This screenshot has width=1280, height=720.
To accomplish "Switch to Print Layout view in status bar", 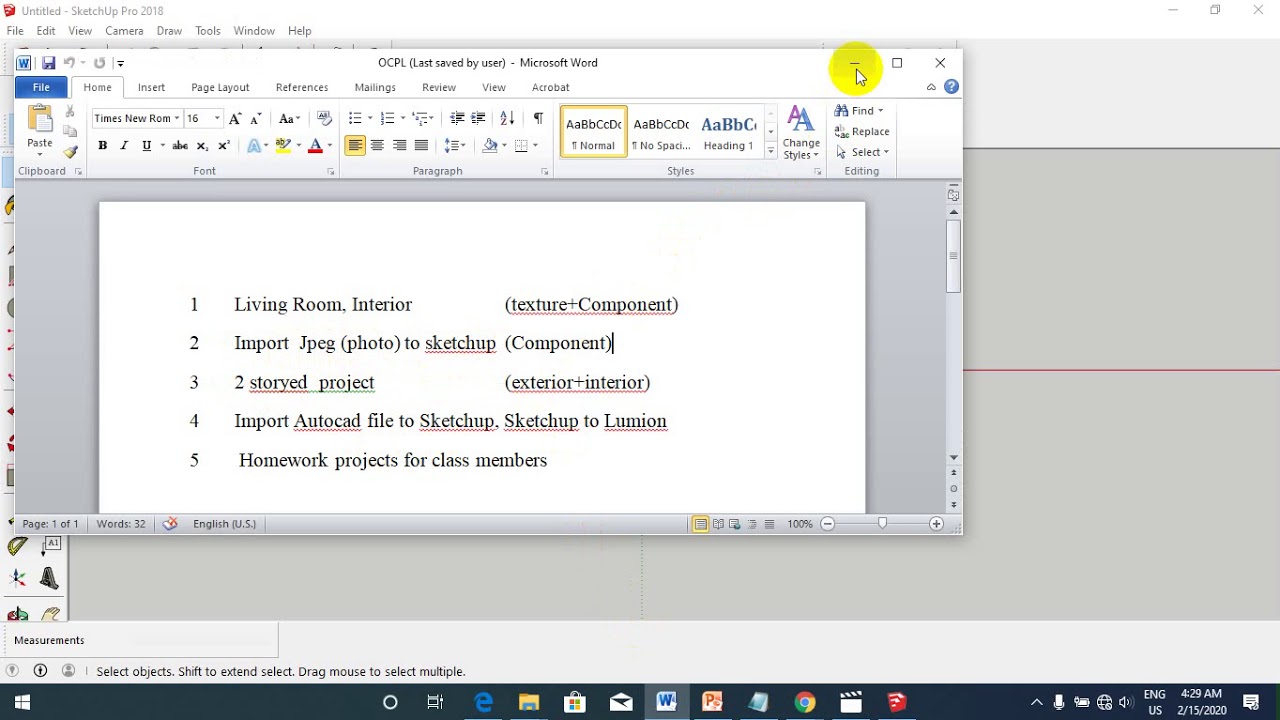I will pyautogui.click(x=701, y=524).
